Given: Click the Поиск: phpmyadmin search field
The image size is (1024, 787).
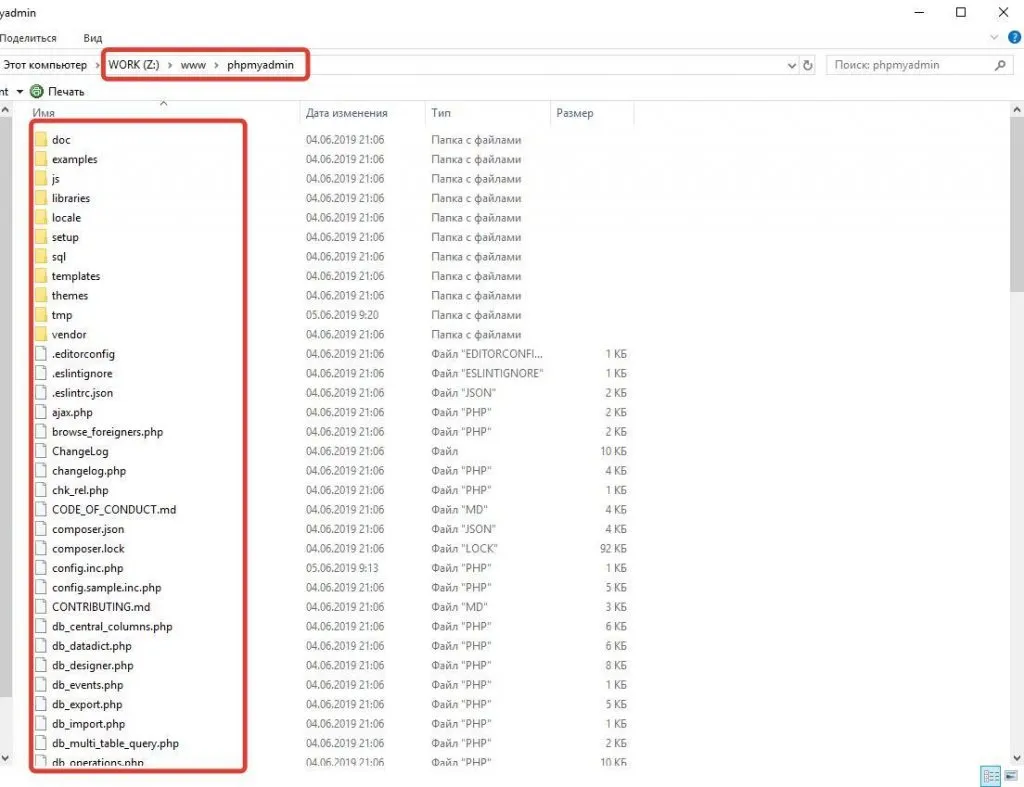Looking at the screenshot, I should pos(910,65).
